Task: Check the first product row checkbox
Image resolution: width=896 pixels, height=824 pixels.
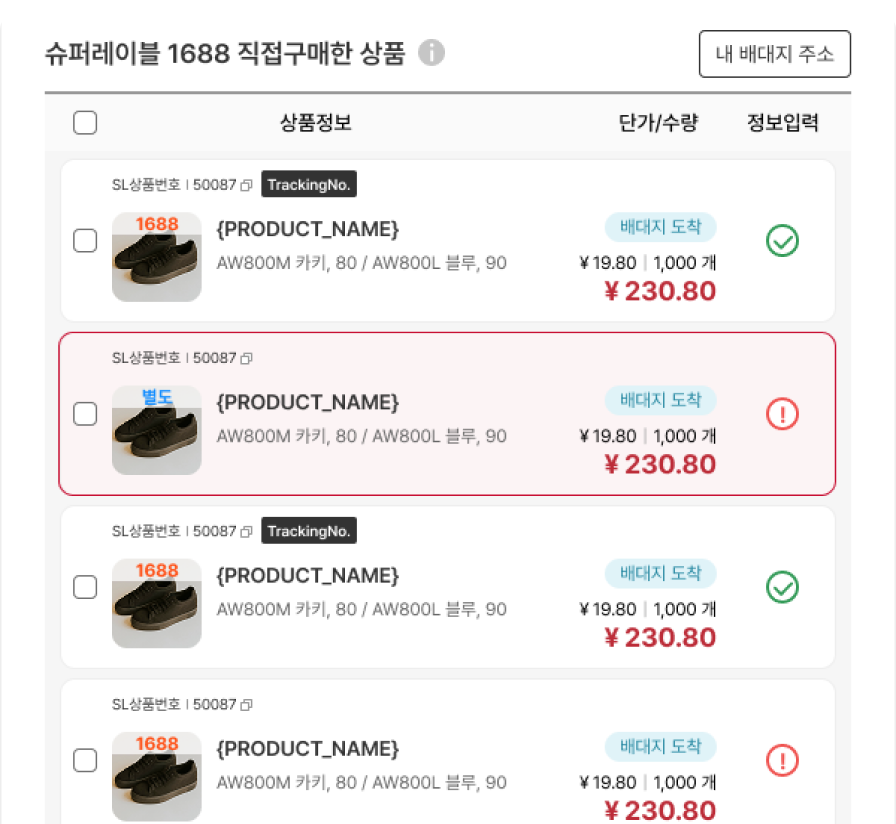Action: point(86,241)
